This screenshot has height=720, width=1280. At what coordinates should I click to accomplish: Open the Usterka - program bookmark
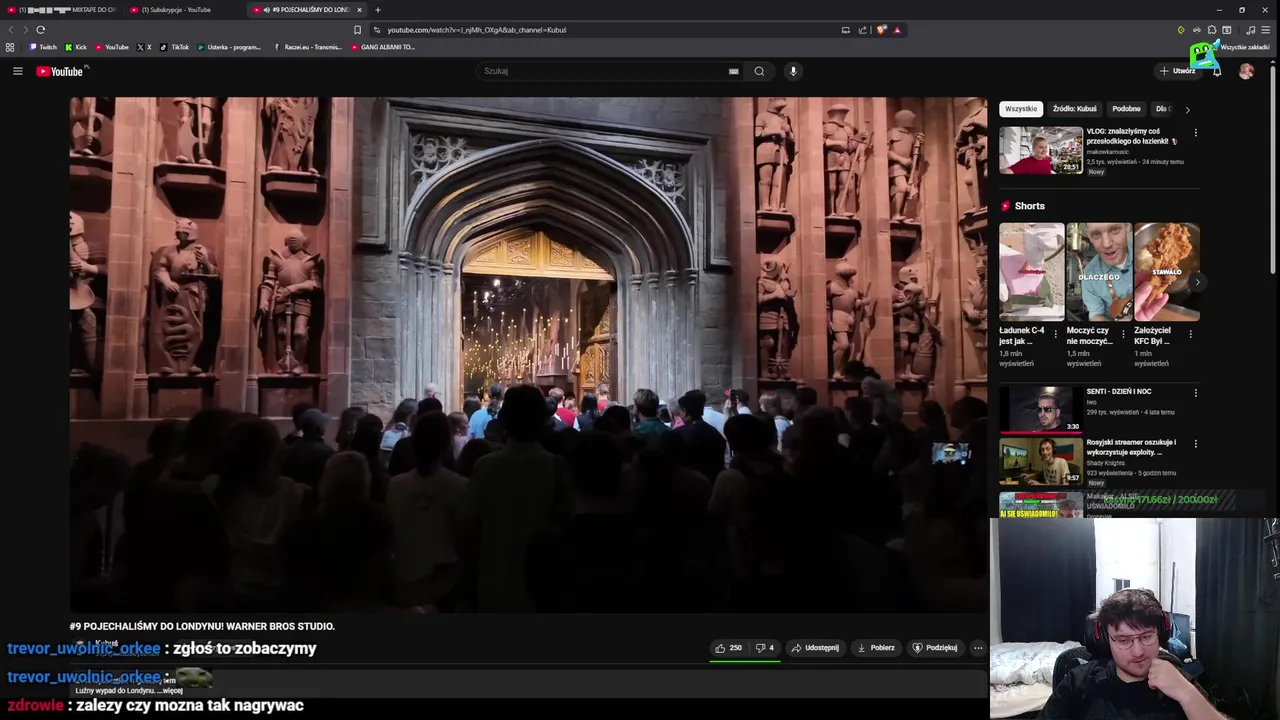click(229, 47)
